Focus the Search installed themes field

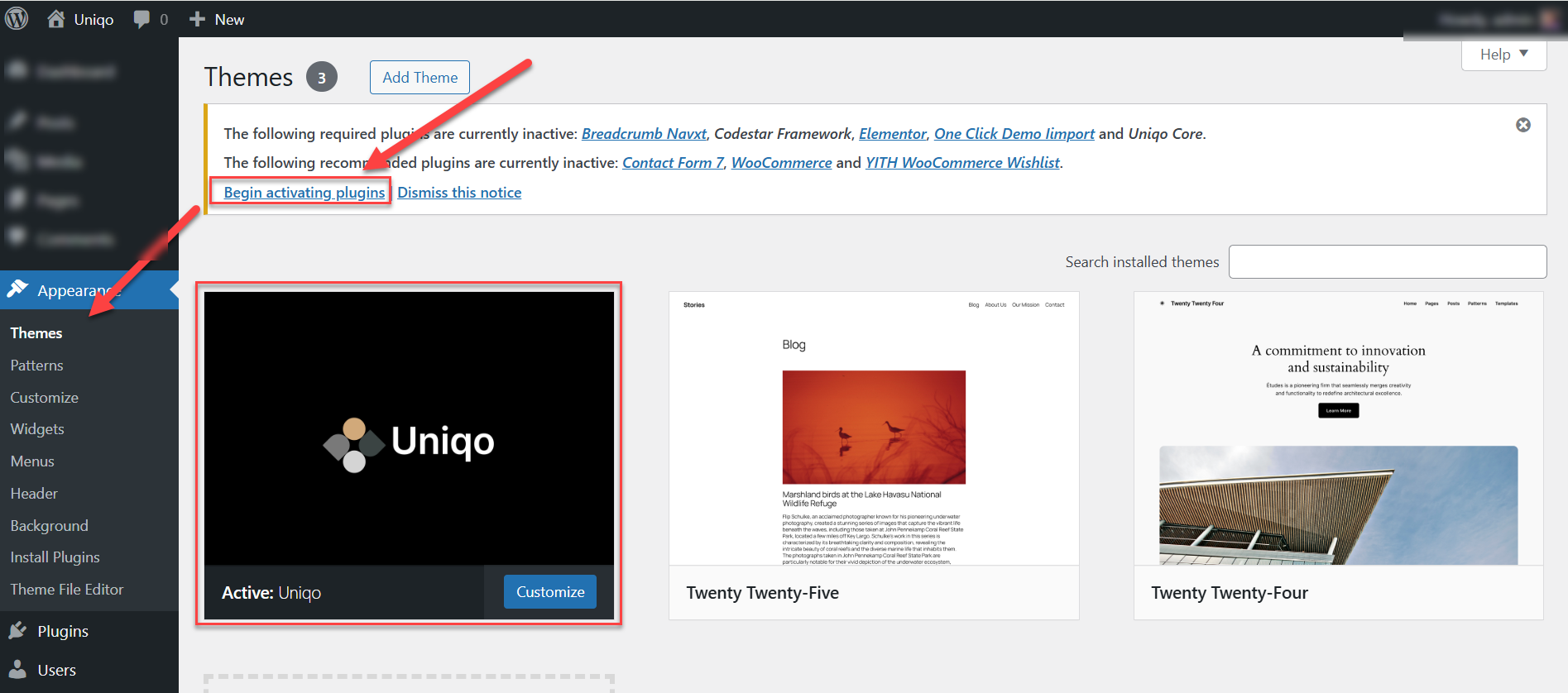(x=1387, y=262)
